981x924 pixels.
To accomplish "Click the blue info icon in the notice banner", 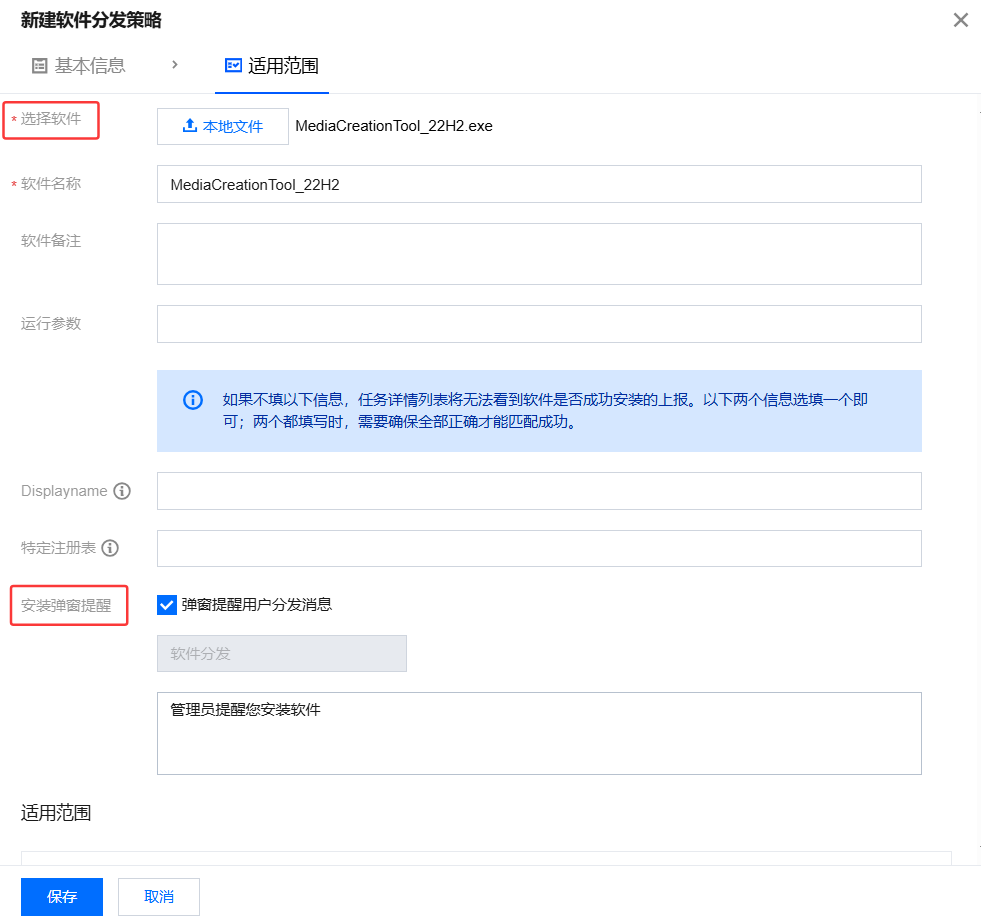I will coord(192,399).
